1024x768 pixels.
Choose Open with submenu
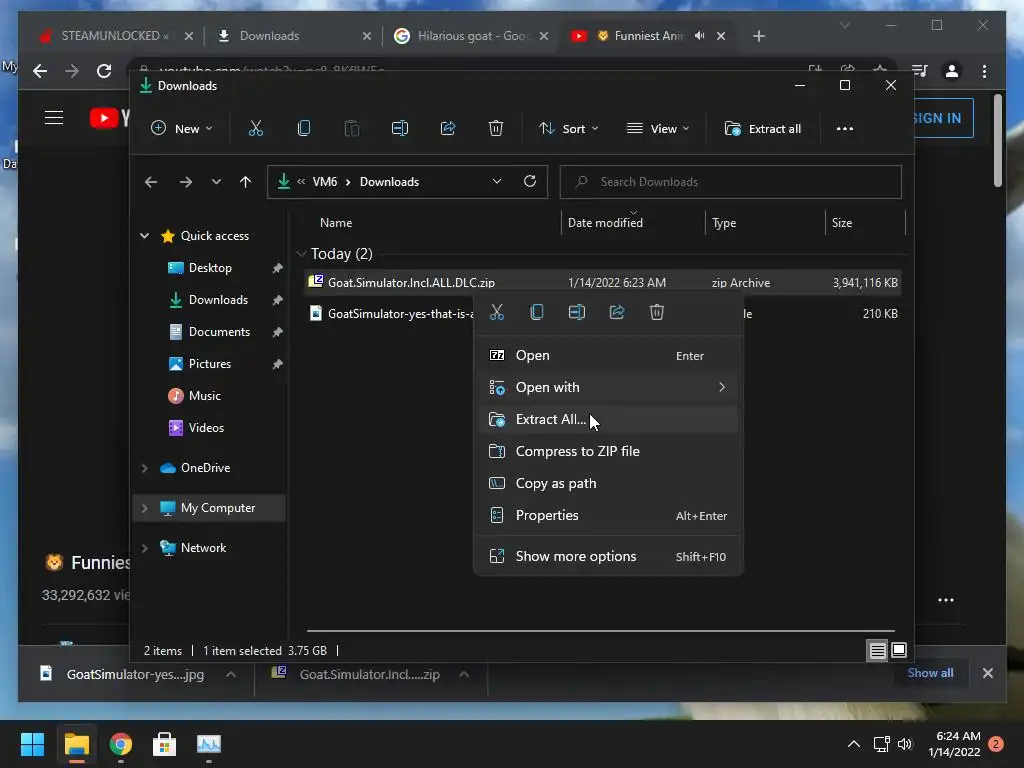pos(609,387)
